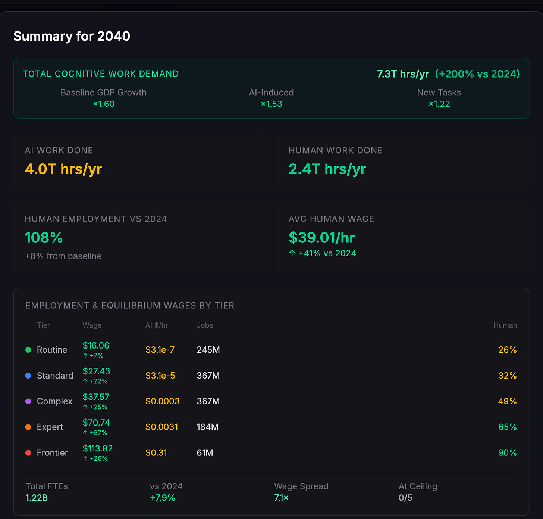Click the 90% human share for Frontier
The width and height of the screenshot is (543, 519).
pos(508,453)
